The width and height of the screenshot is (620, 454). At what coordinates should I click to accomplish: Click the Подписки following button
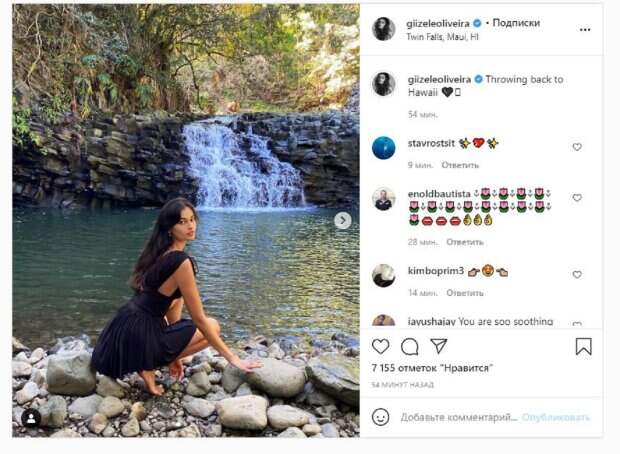(x=517, y=22)
